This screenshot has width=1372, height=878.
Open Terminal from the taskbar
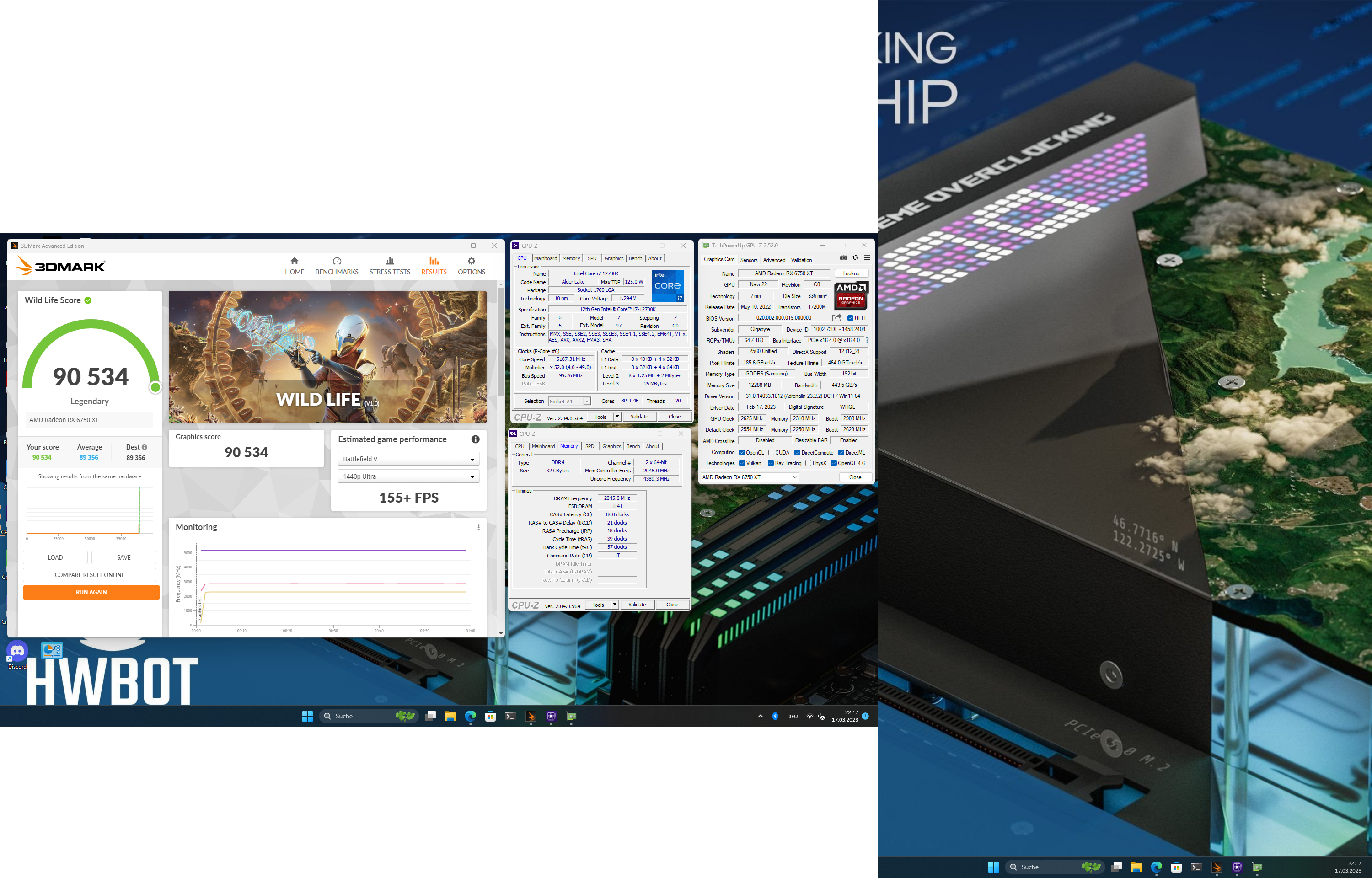[x=510, y=716]
